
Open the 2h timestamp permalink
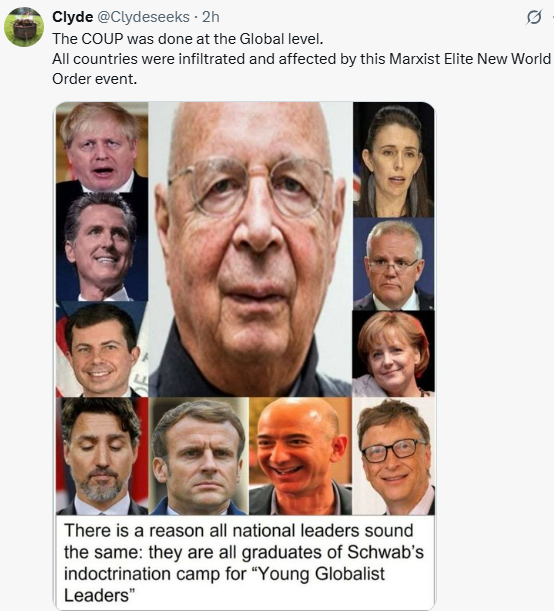[211, 17]
